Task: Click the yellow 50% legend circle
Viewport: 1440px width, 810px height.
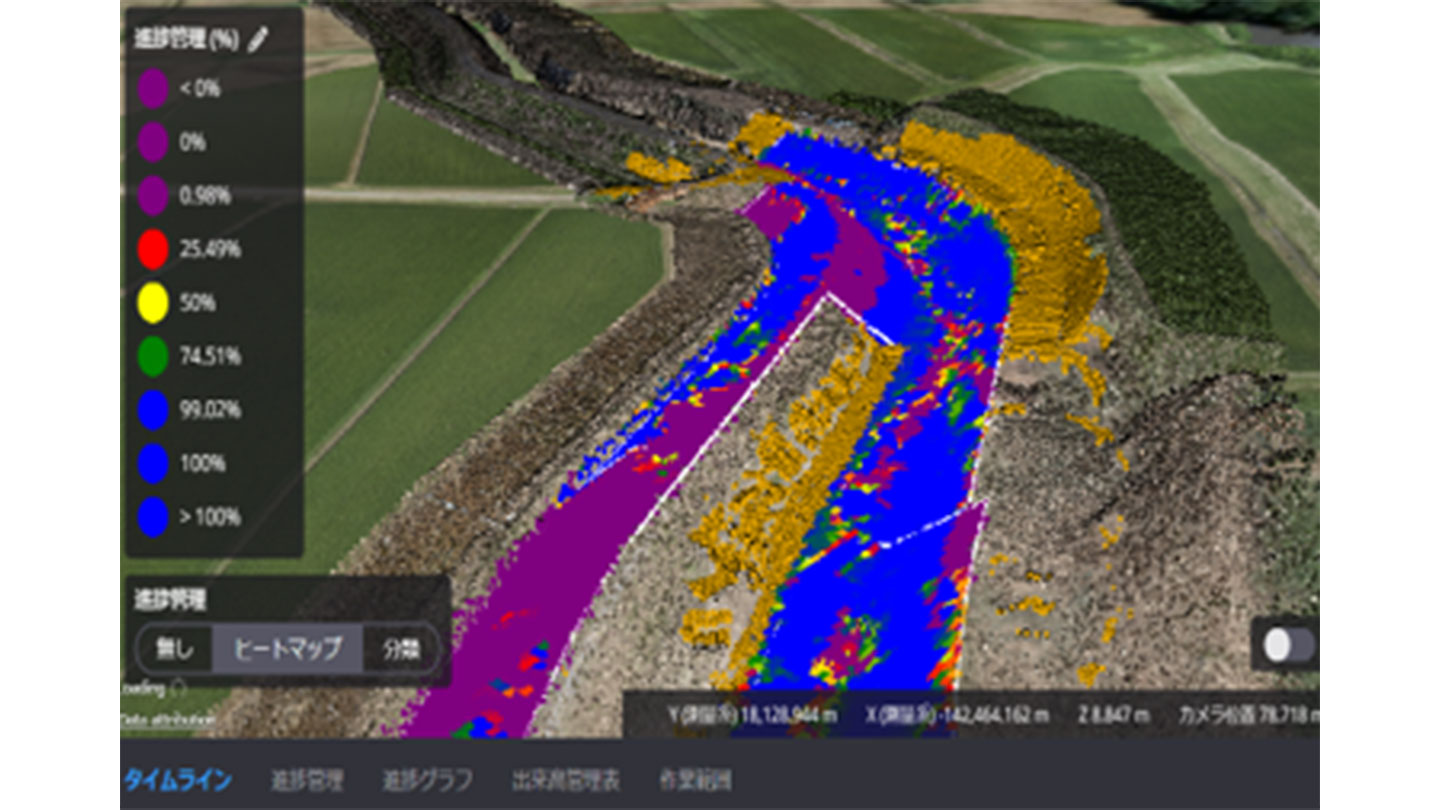Action: pyautogui.click(x=152, y=304)
